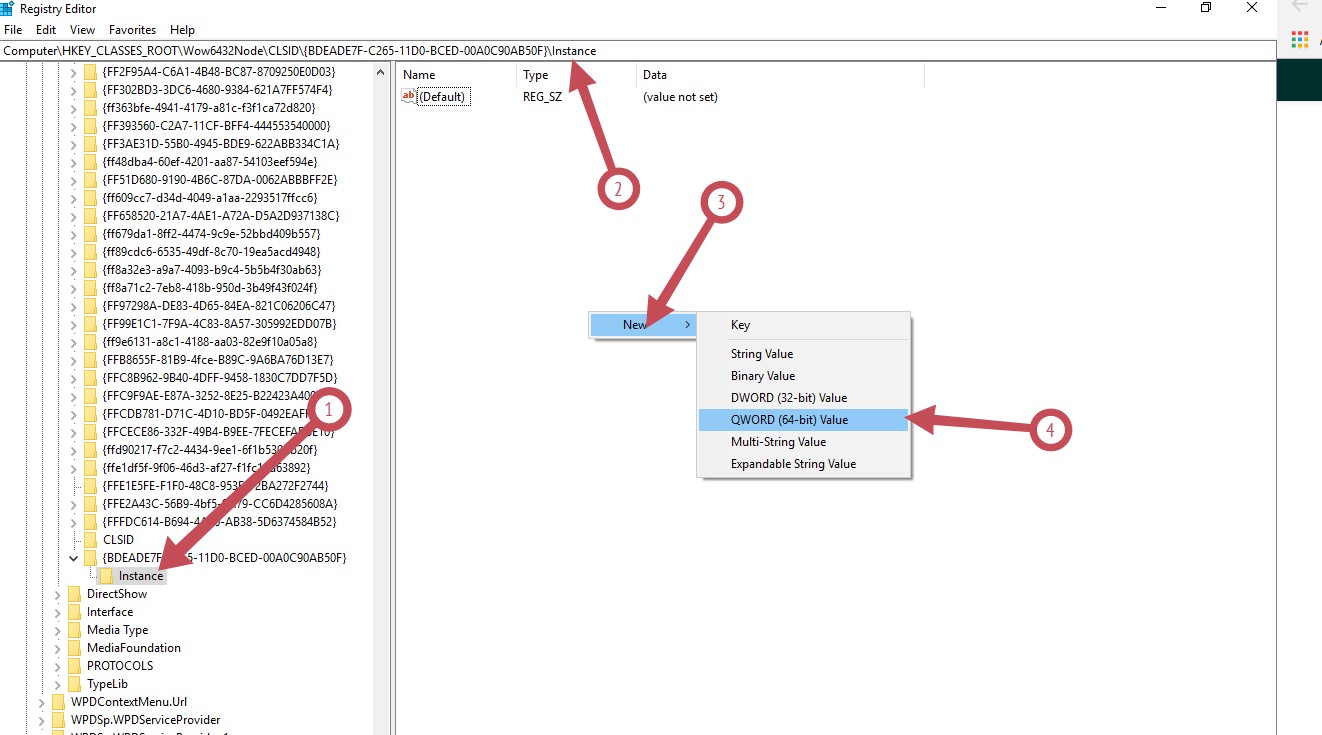Open the Favorites menu
The width and height of the screenshot is (1322, 735).
tap(132, 30)
